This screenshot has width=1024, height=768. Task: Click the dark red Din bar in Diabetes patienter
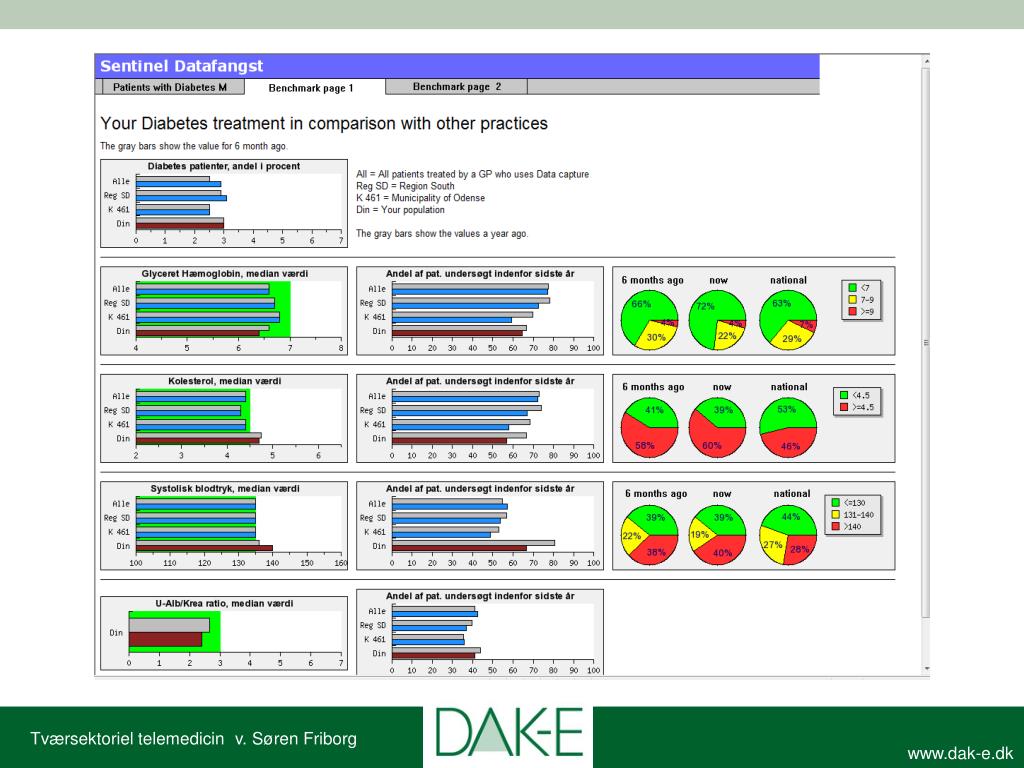[x=180, y=226]
